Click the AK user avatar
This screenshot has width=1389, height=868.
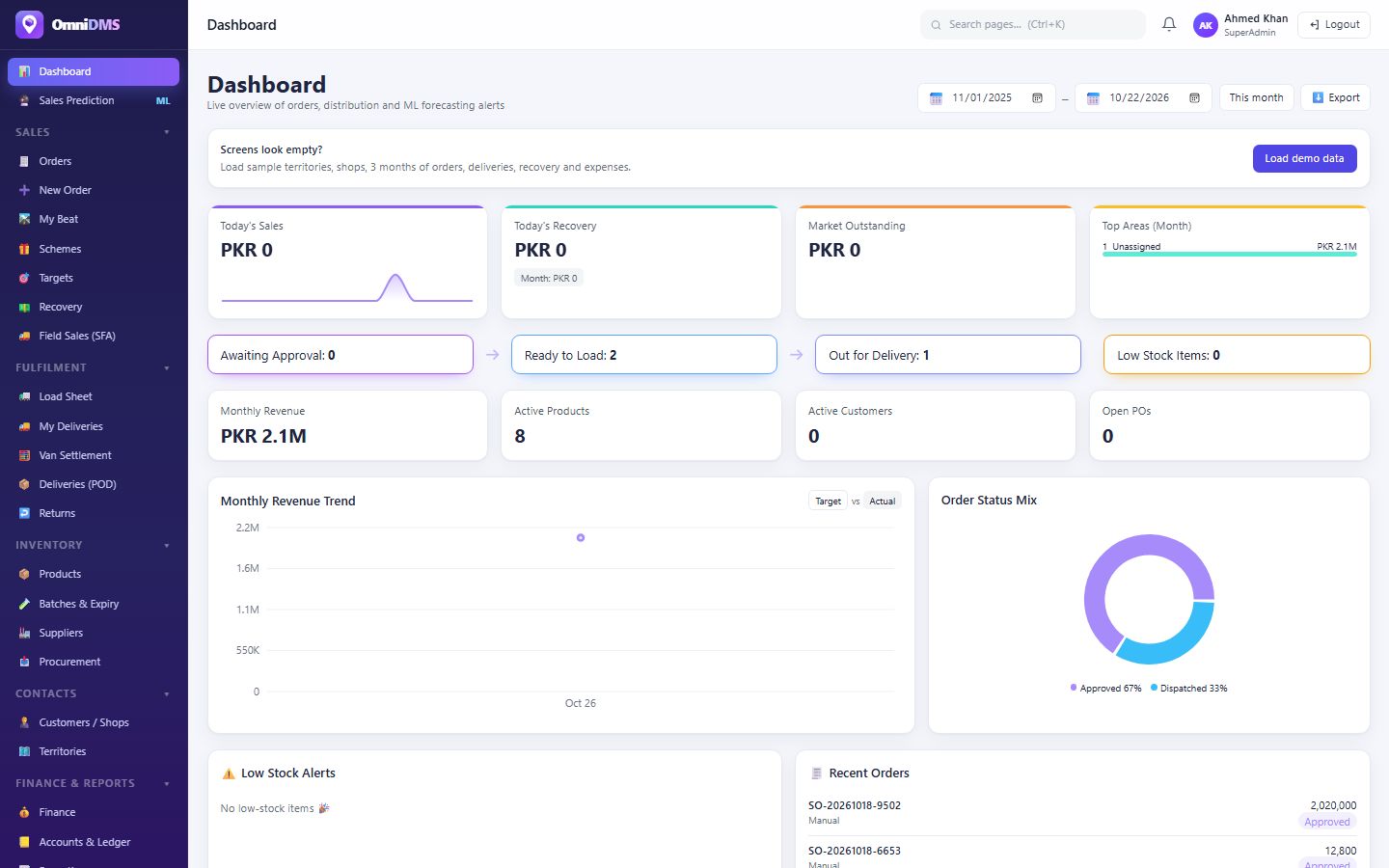[1206, 25]
